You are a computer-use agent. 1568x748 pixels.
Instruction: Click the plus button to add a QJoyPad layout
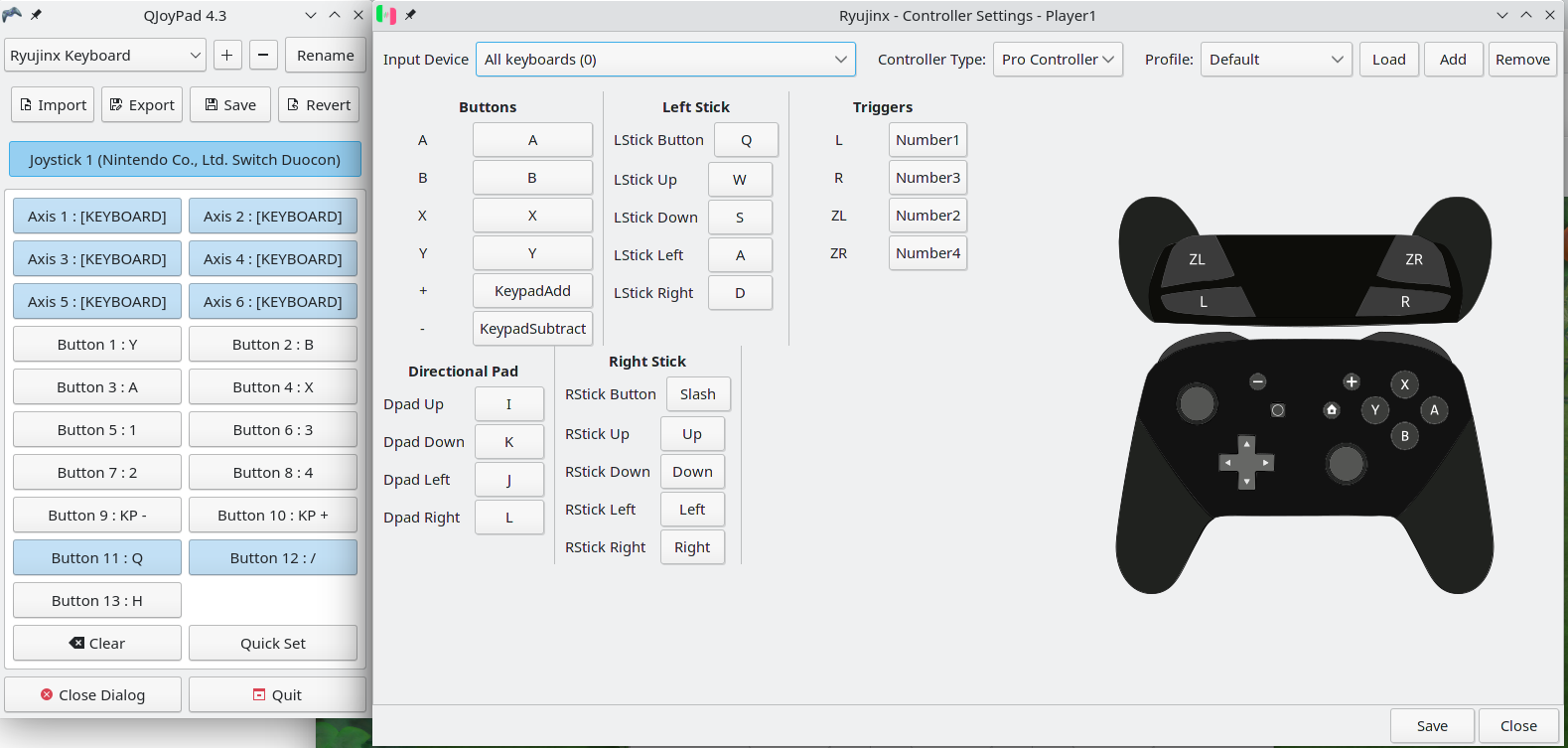[x=227, y=56]
